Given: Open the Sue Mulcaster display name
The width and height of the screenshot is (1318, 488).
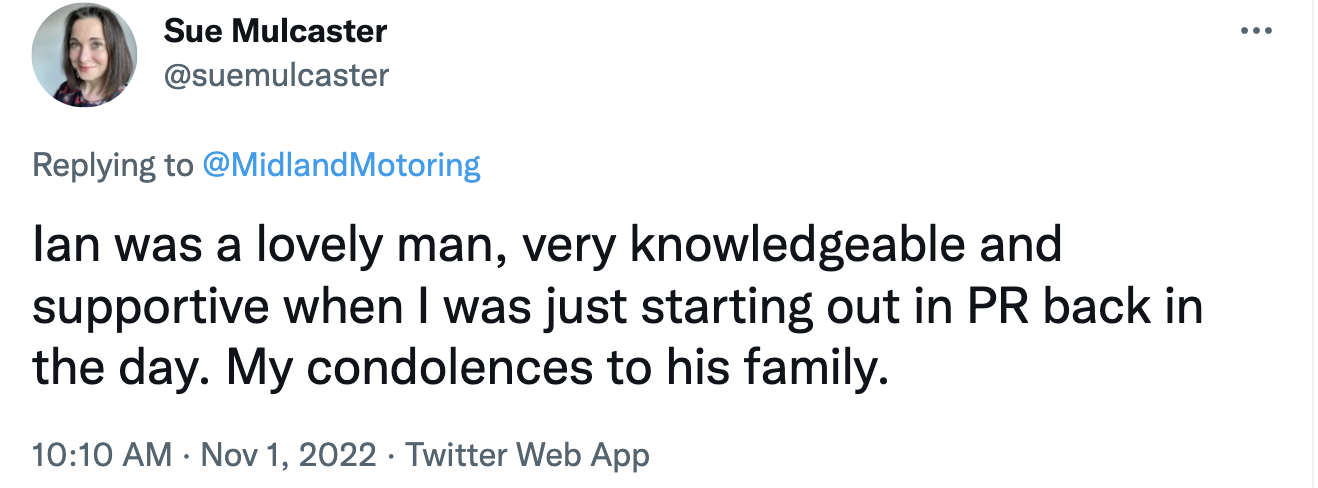Looking at the screenshot, I should tap(275, 31).
